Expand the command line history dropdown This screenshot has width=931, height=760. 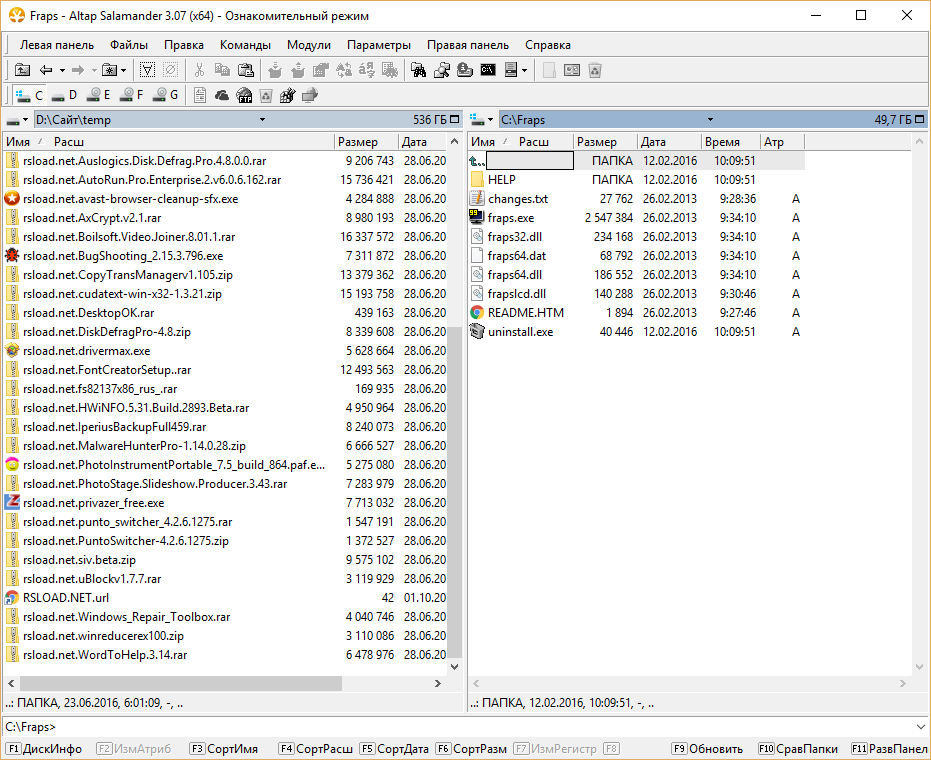point(920,727)
